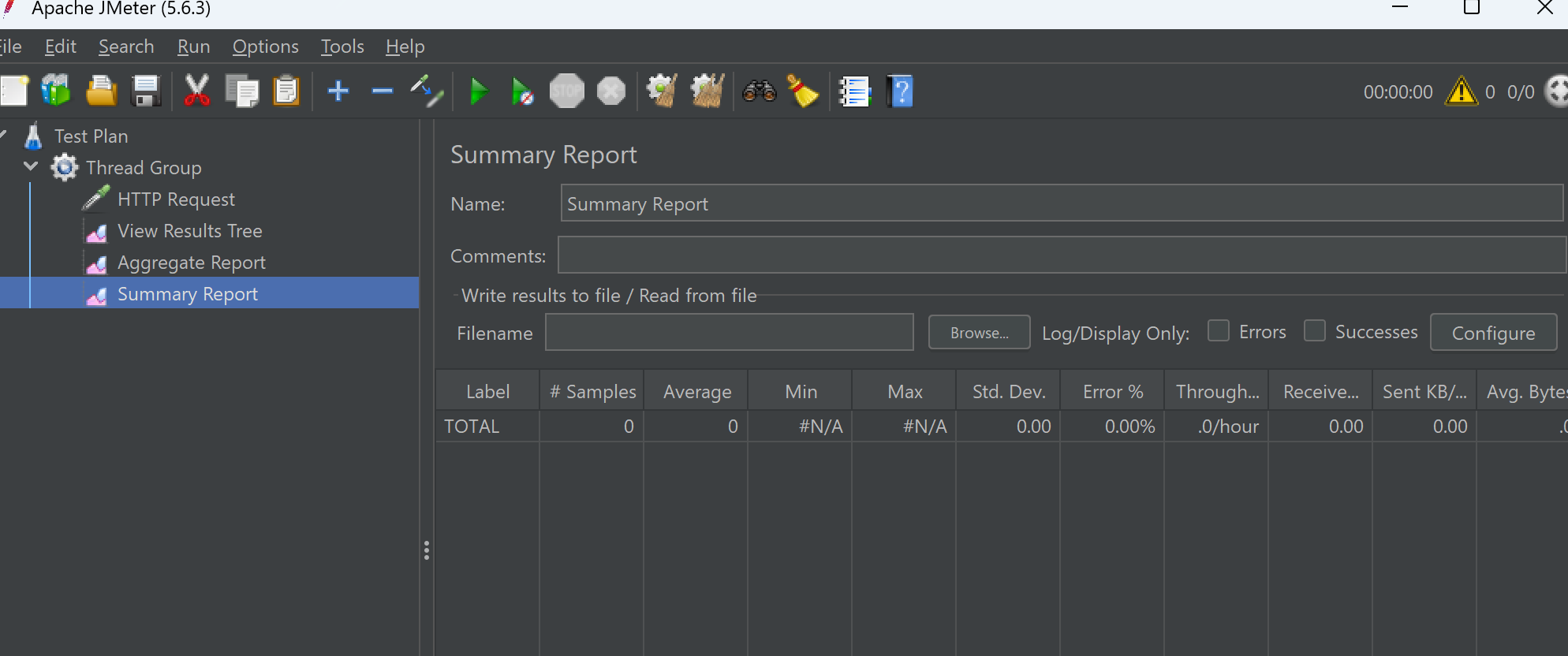Click the Error % column header
This screenshot has width=1568, height=656.
(1113, 391)
